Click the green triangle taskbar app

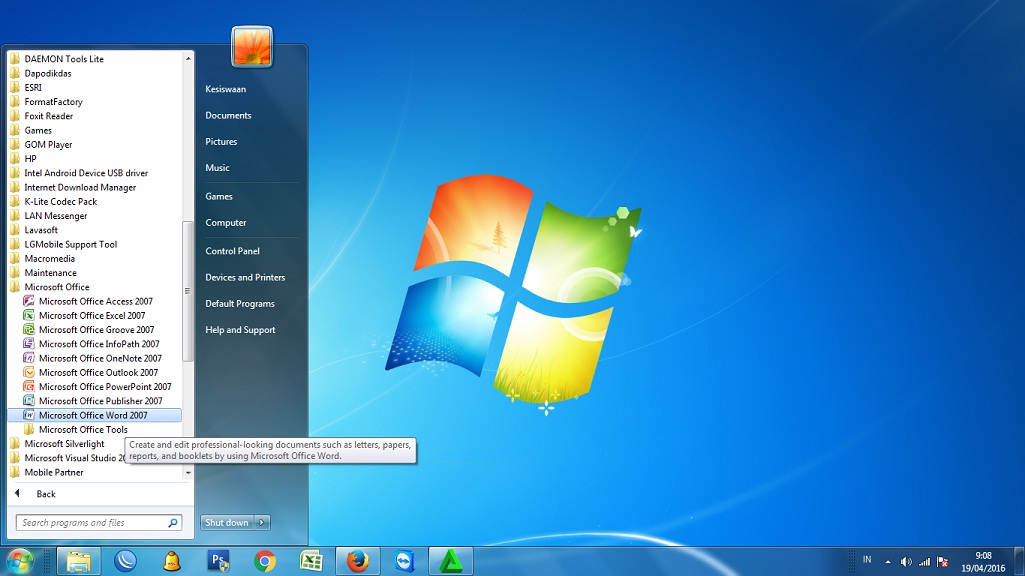(451, 562)
